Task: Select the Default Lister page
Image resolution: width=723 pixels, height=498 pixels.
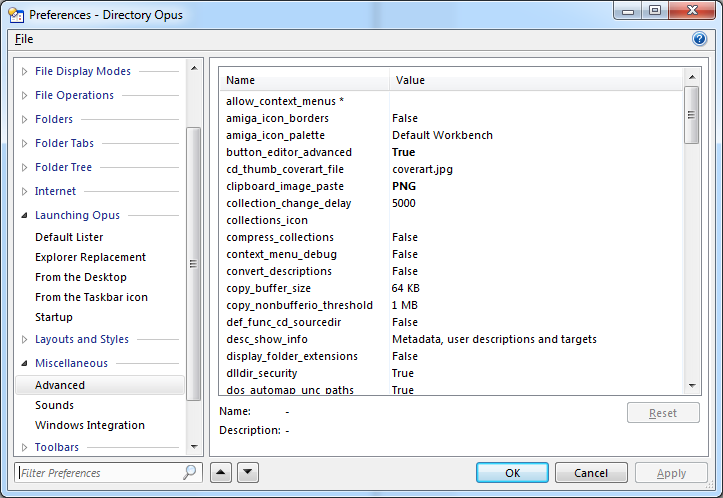Action: [x=69, y=237]
